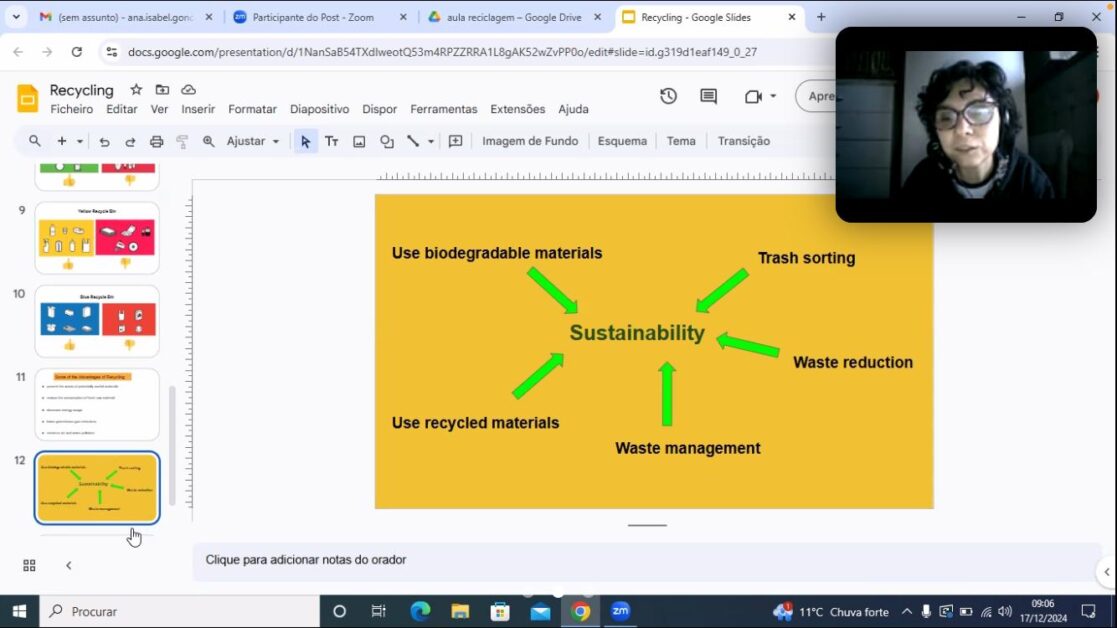Switch to the aula reciclagem Drive tab
The image size is (1117, 628).
(513, 17)
